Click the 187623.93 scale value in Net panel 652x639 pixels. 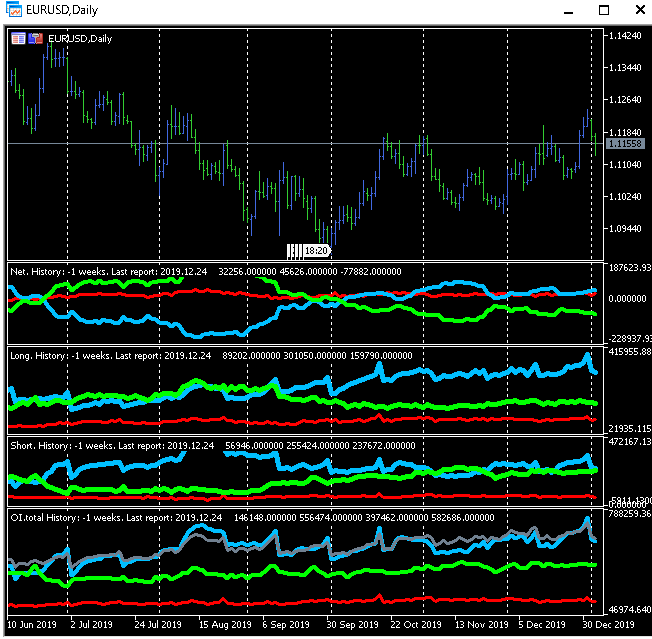click(630, 268)
